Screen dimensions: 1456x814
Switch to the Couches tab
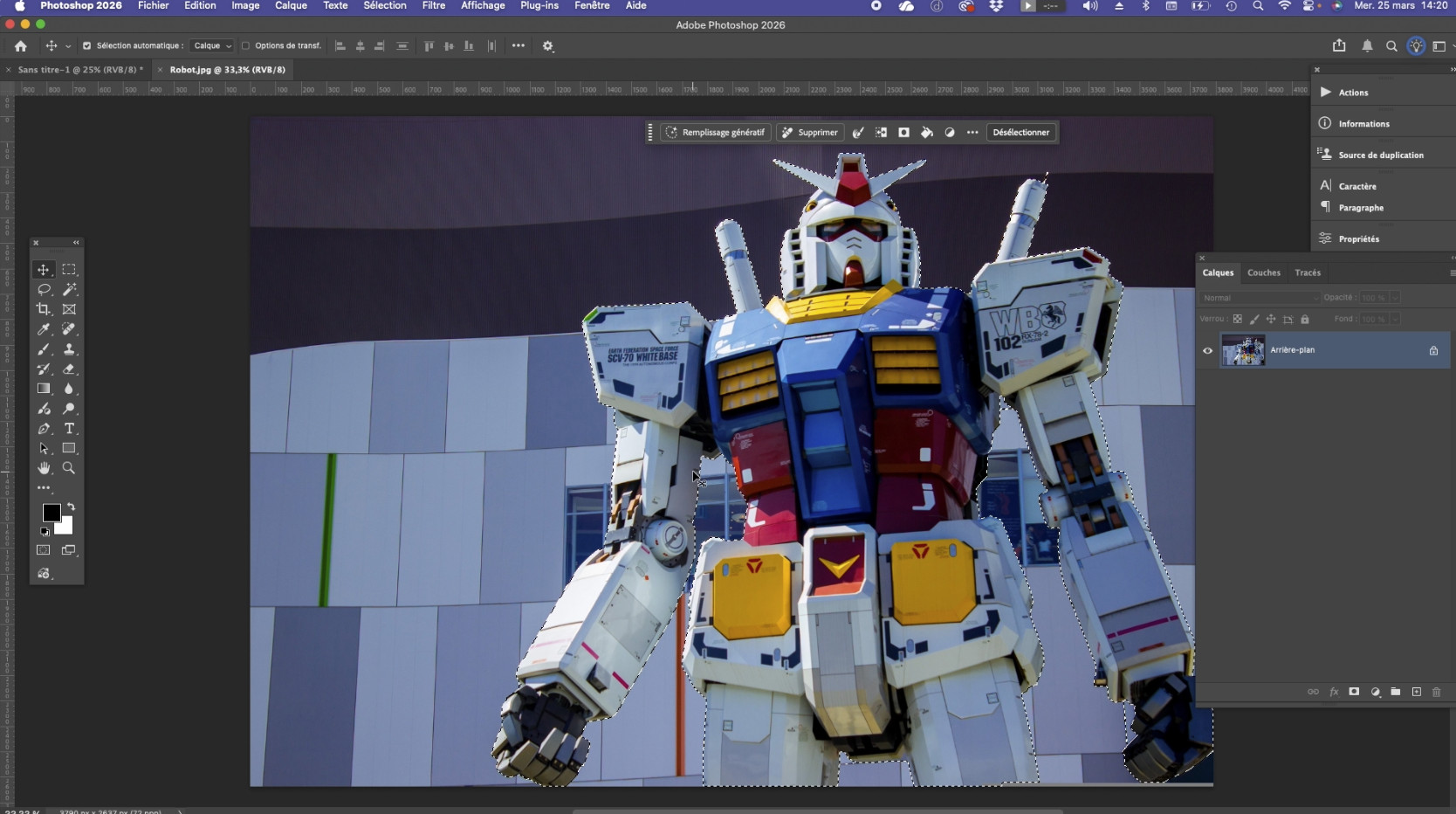coord(1263,272)
